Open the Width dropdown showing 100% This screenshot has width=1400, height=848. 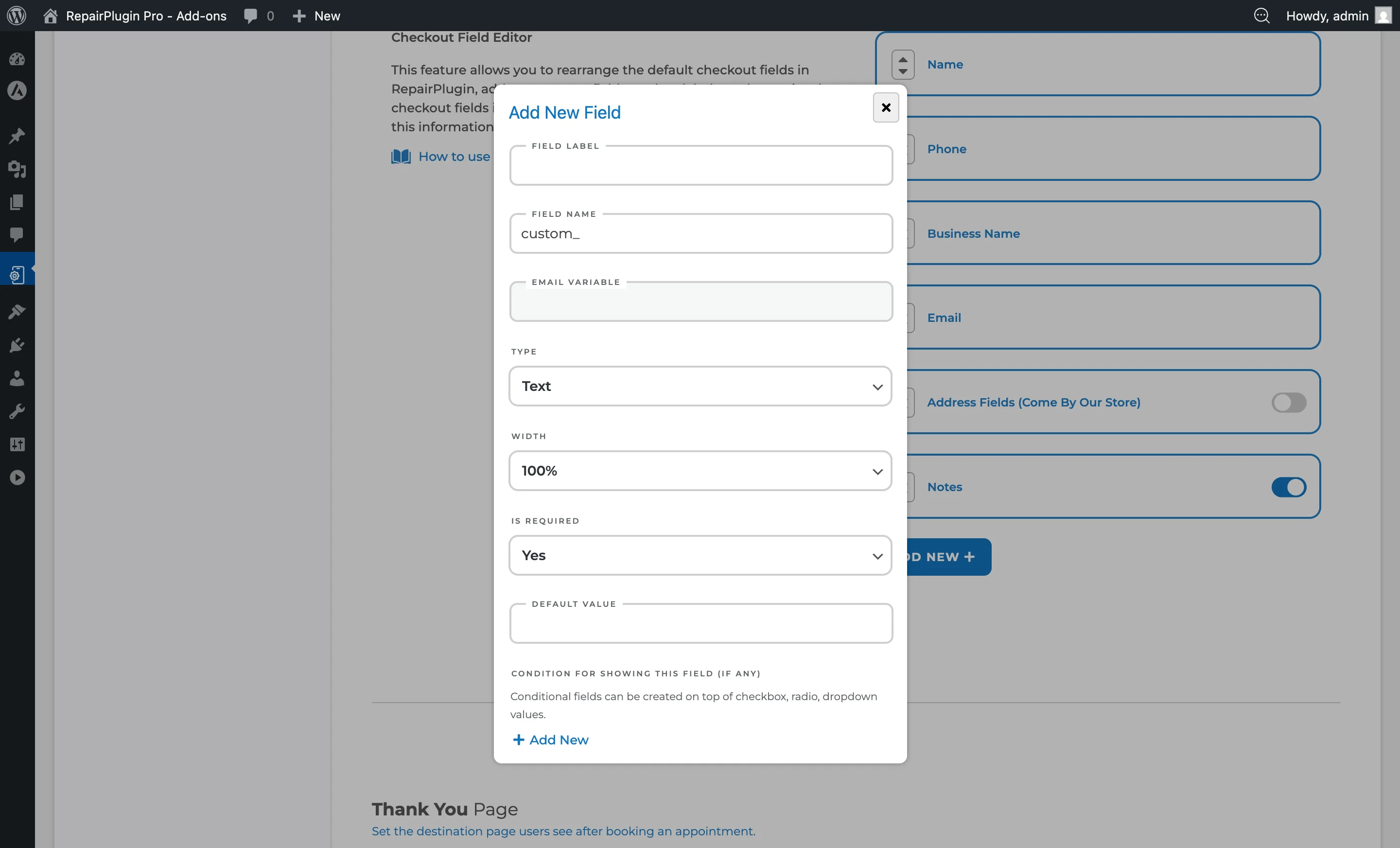pyautogui.click(x=700, y=471)
